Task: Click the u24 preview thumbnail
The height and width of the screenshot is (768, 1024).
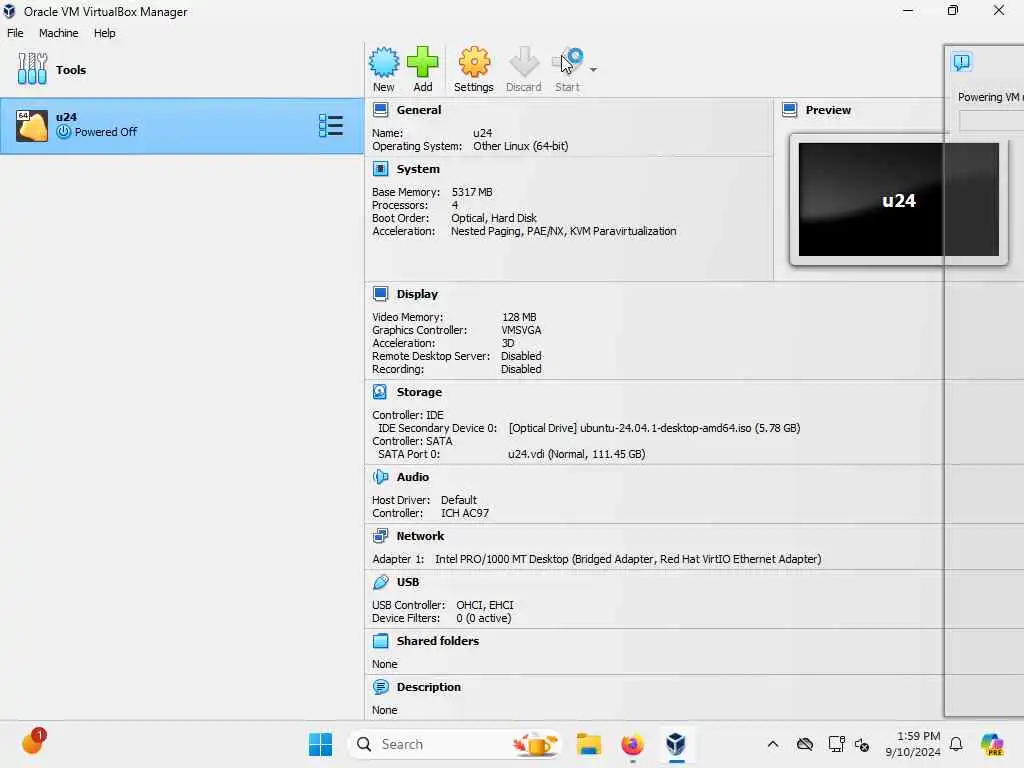Action: (898, 199)
